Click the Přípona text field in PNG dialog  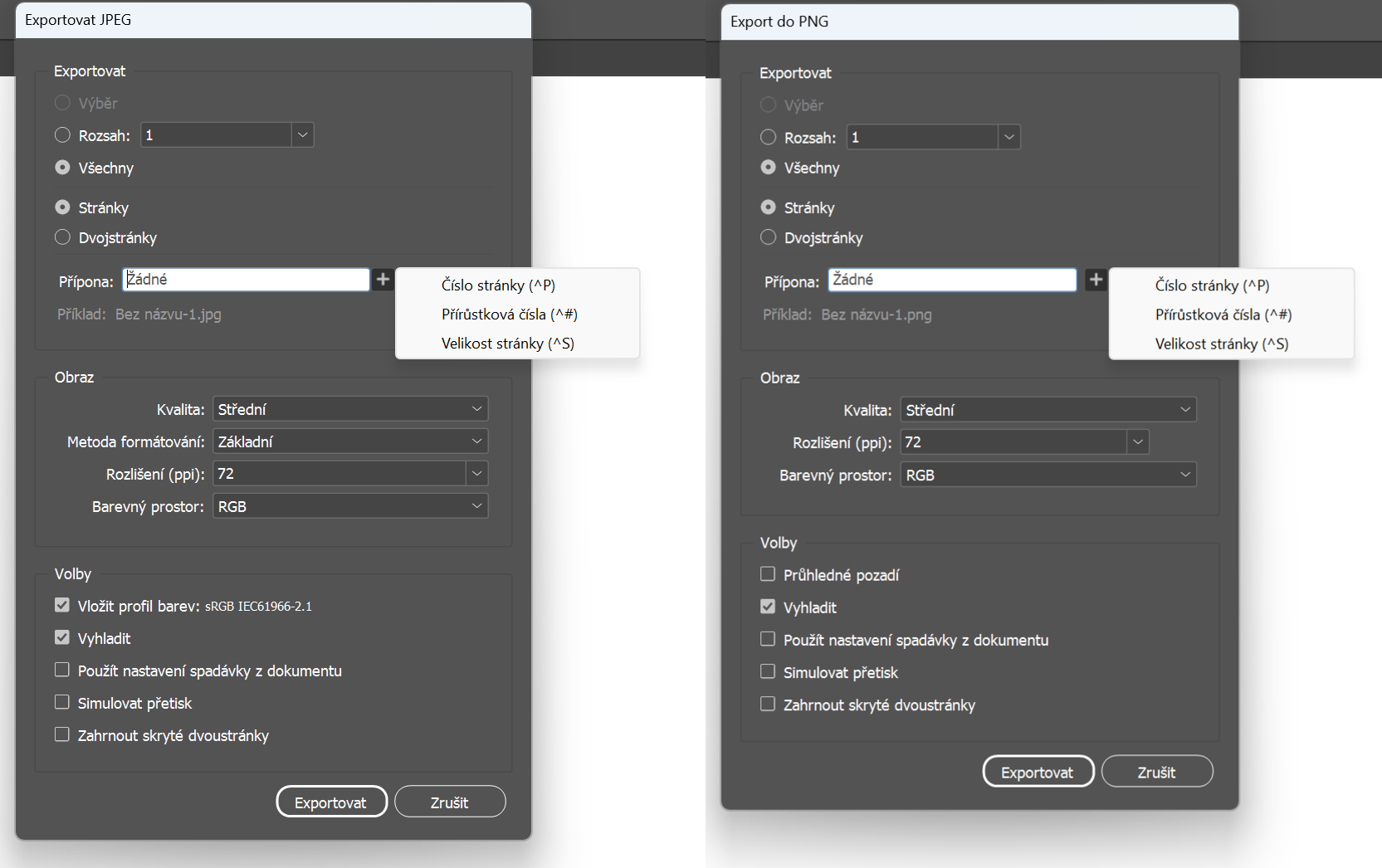click(953, 280)
